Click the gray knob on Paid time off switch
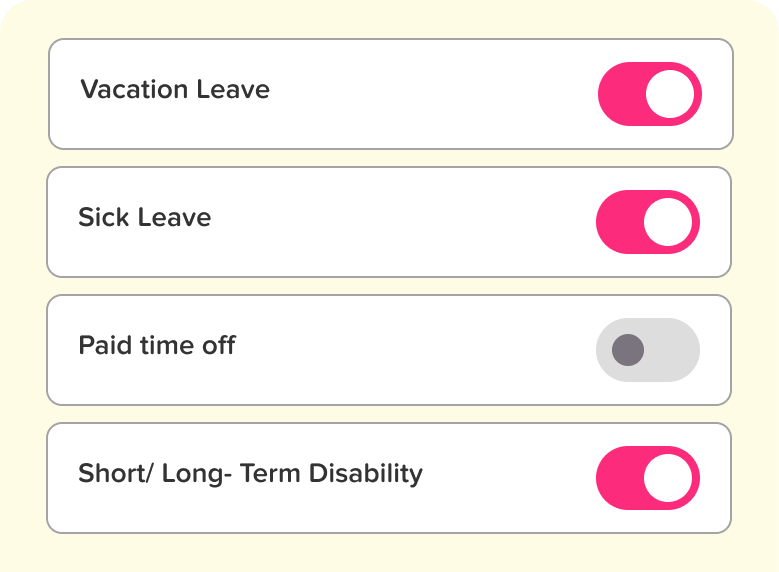The height and width of the screenshot is (572, 779). click(628, 350)
